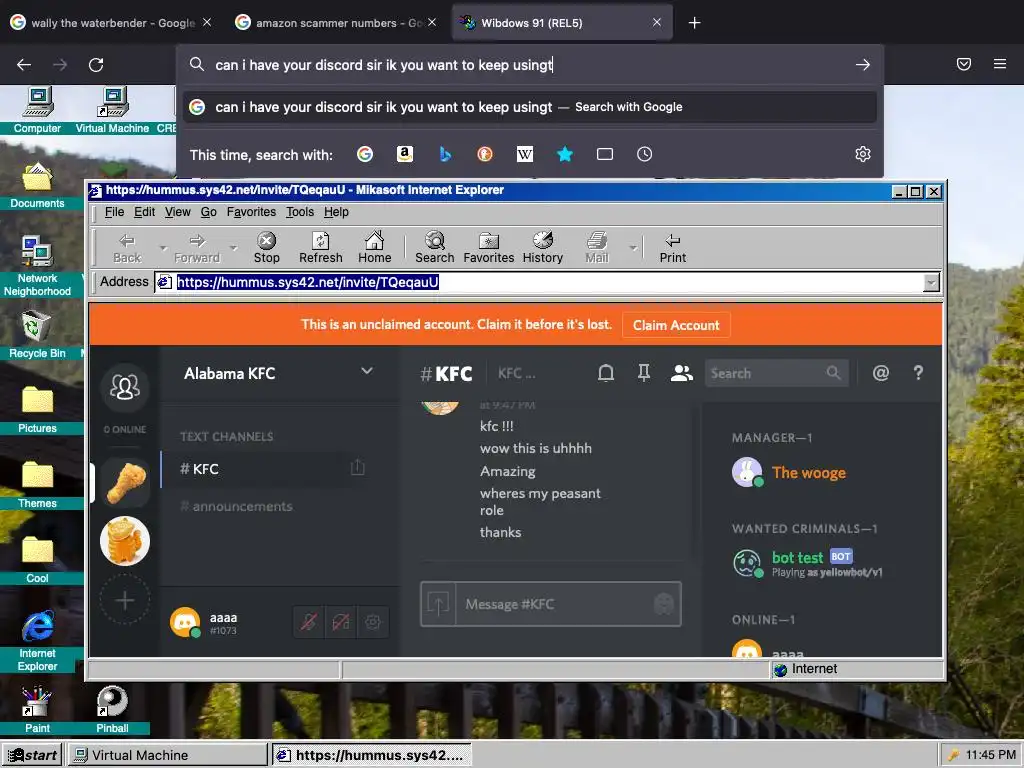This screenshot has height=768, width=1024.
Task: Search with Amazon one-off engine
Action: (405, 154)
